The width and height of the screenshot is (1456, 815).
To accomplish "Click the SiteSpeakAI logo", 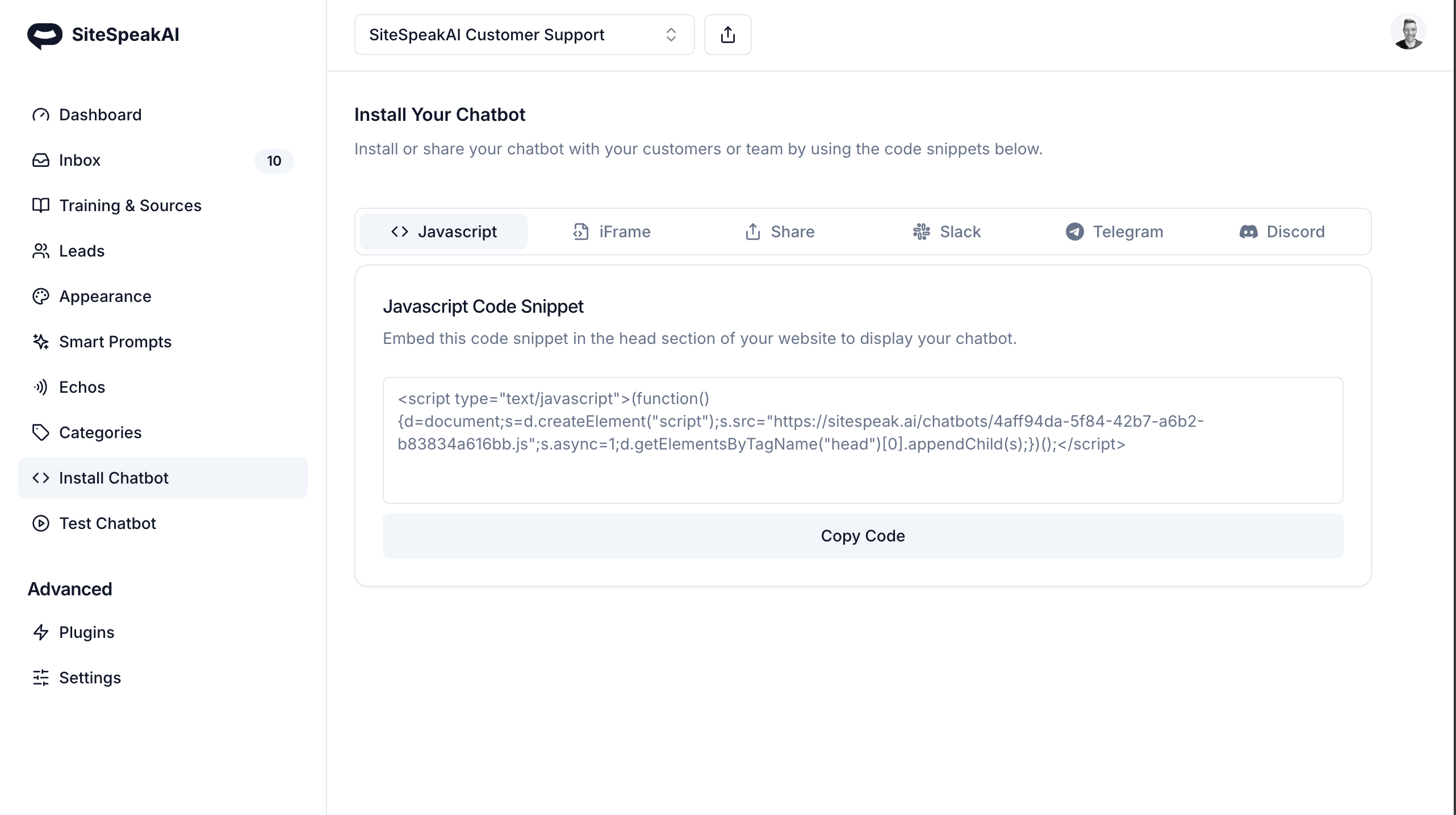I will click(x=103, y=35).
